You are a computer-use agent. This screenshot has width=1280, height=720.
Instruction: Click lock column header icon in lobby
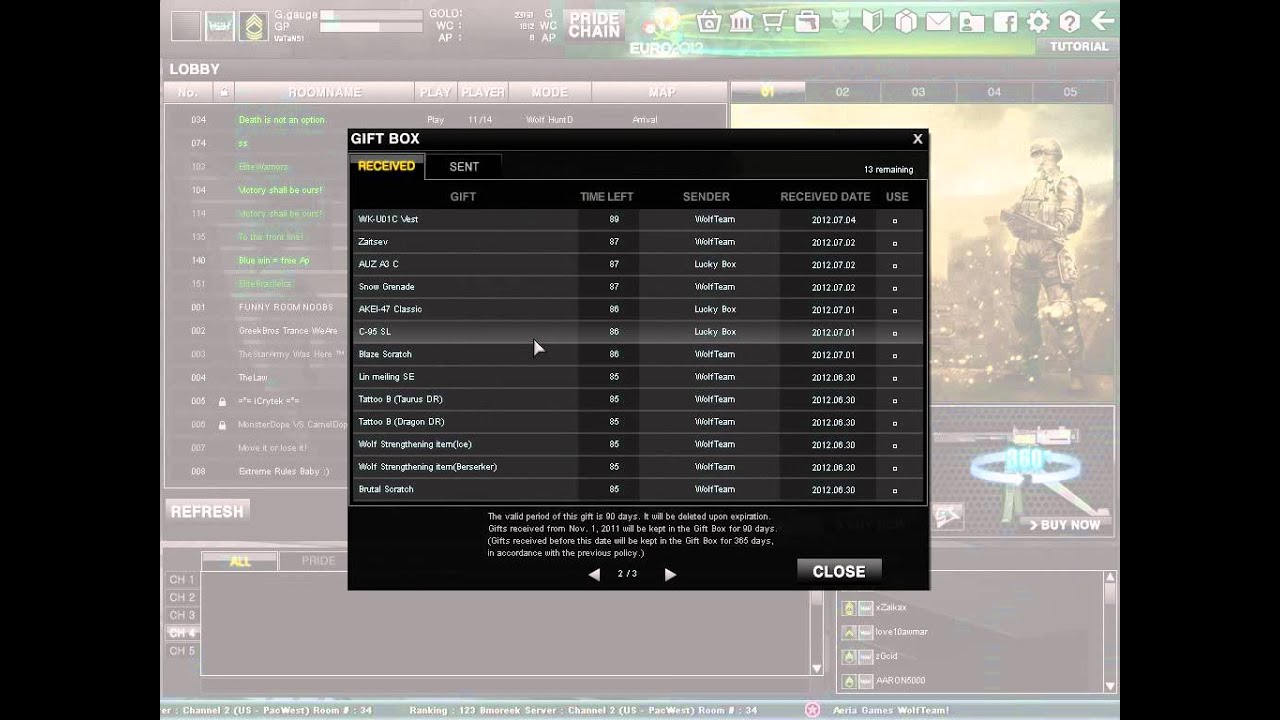point(224,92)
